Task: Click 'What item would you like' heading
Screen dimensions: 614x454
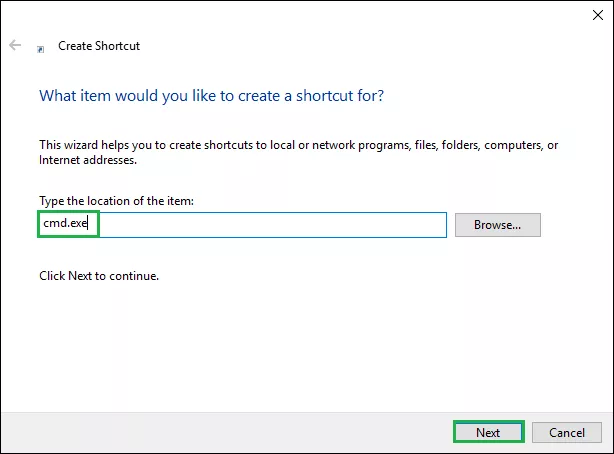Action: pos(211,96)
